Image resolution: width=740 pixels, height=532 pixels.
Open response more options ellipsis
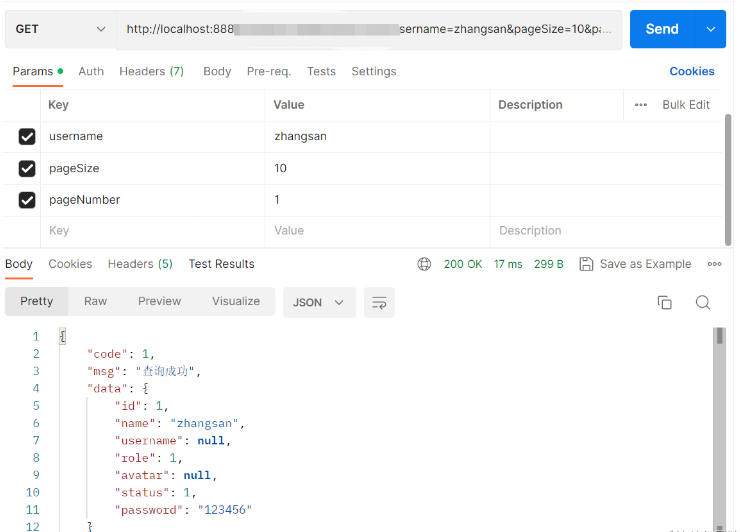(x=714, y=264)
